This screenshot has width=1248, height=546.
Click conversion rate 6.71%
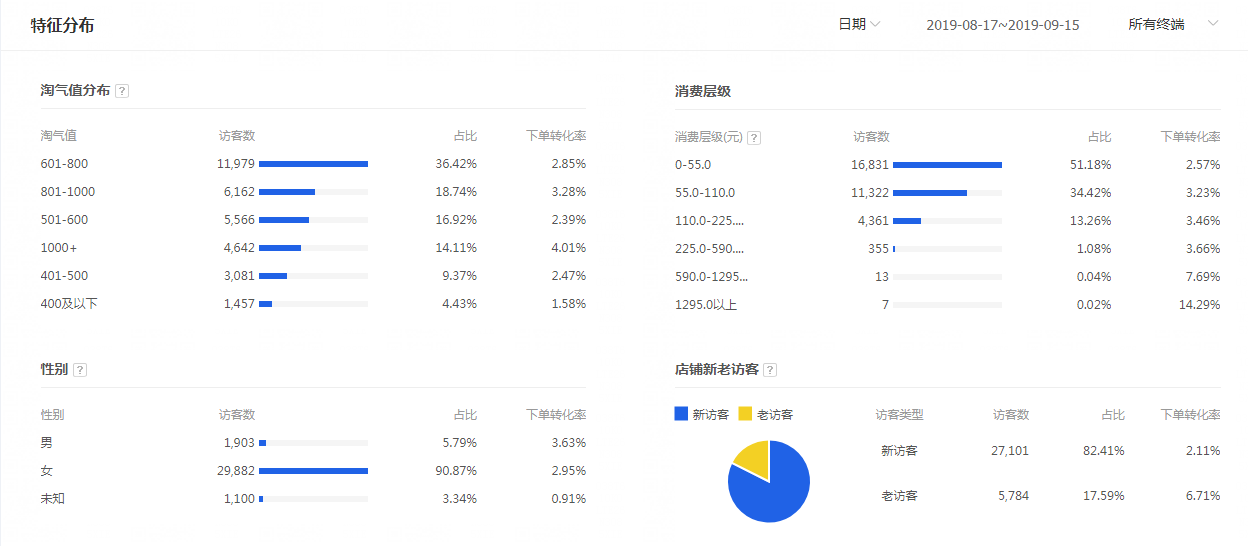point(1203,495)
